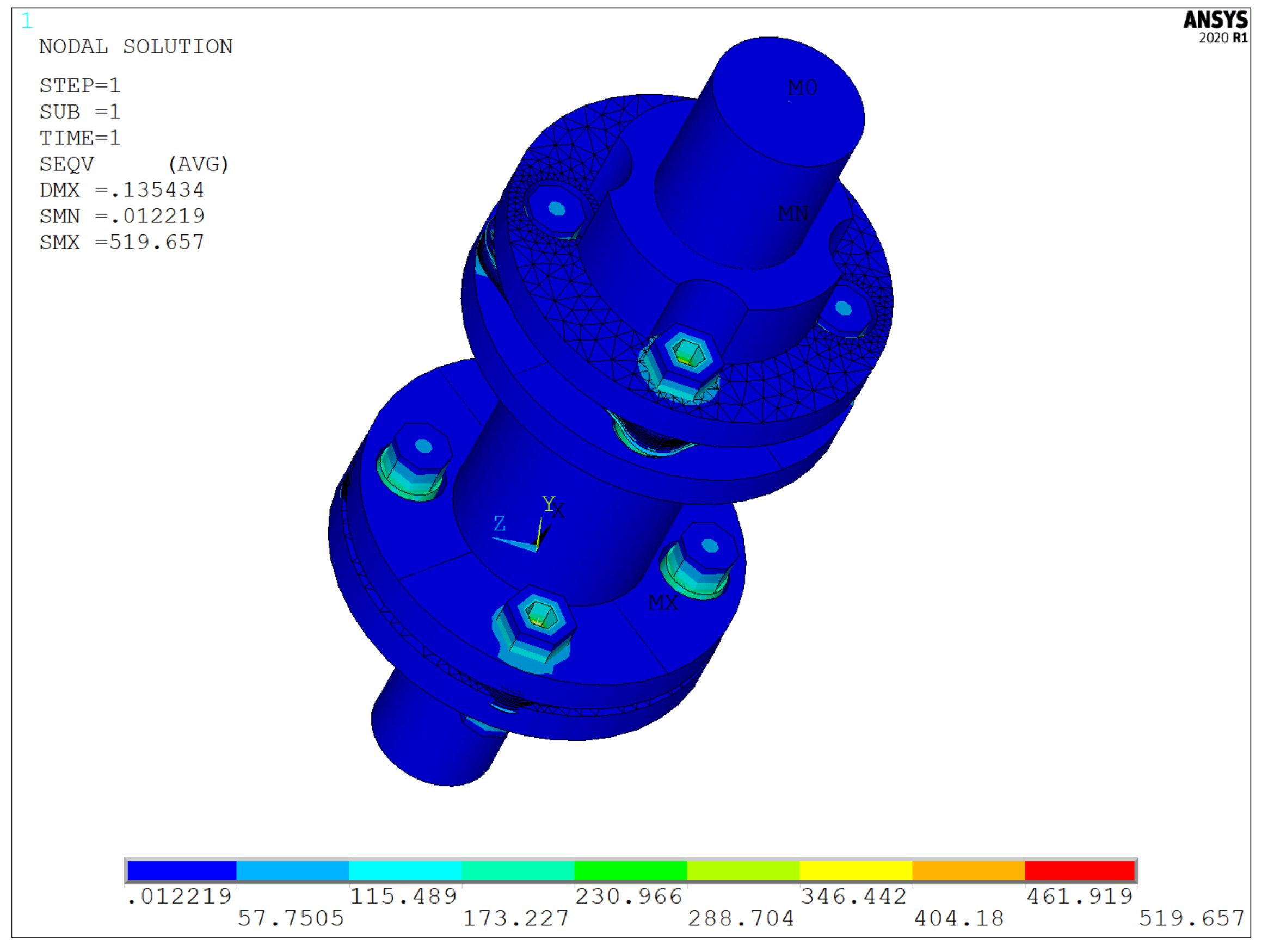Click the STEP=1 label
Image resolution: width=1274 pixels, height=952 pixels.
pyautogui.click(x=80, y=86)
